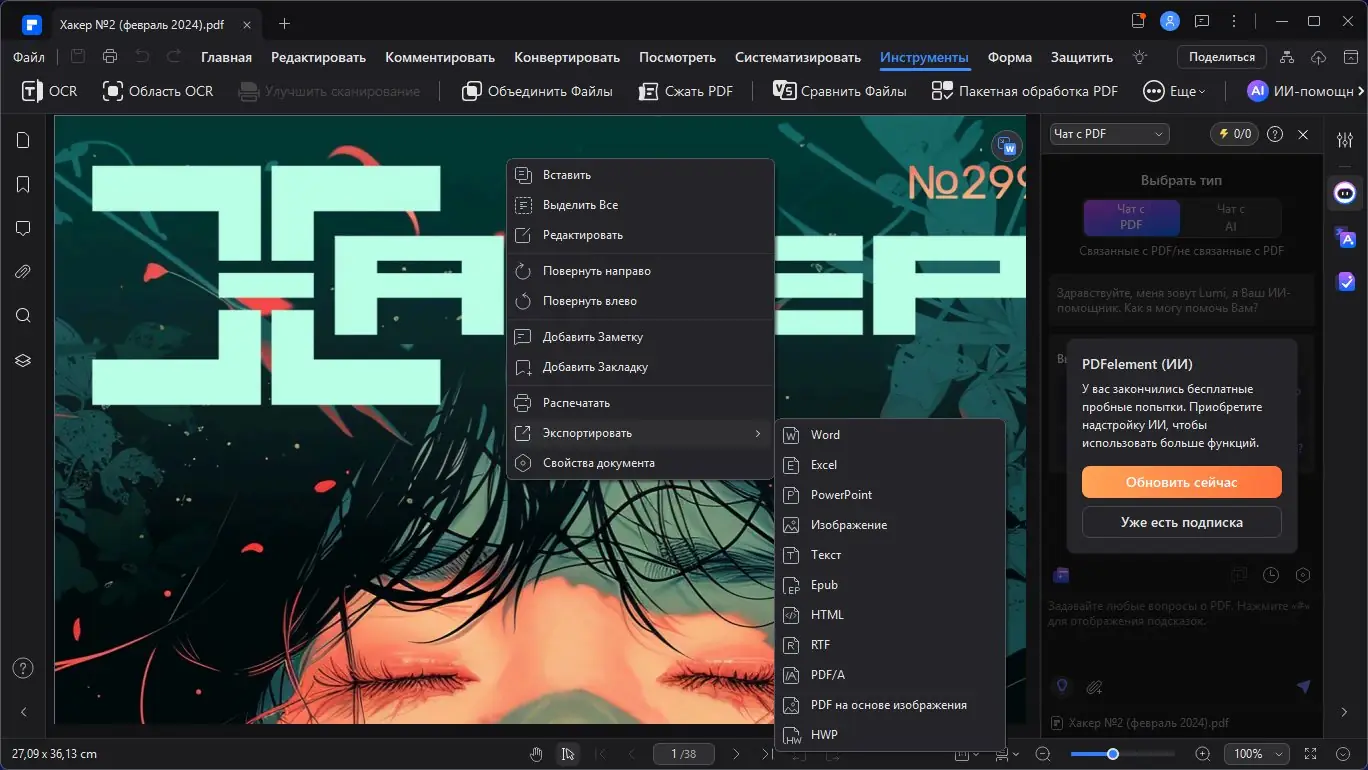Click the print icon in the quick toolbar
The width and height of the screenshot is (1368, 770).
point(110,57)
